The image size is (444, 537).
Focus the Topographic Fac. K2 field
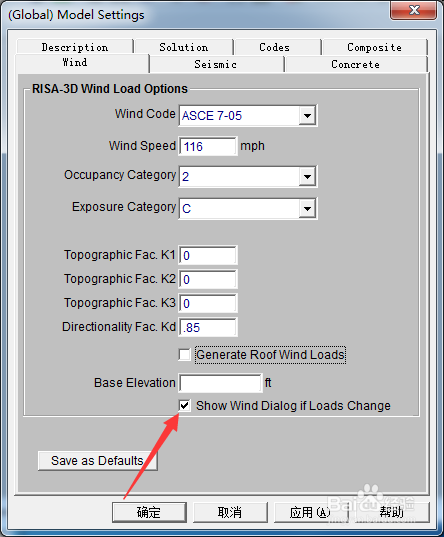click(208, 279)
